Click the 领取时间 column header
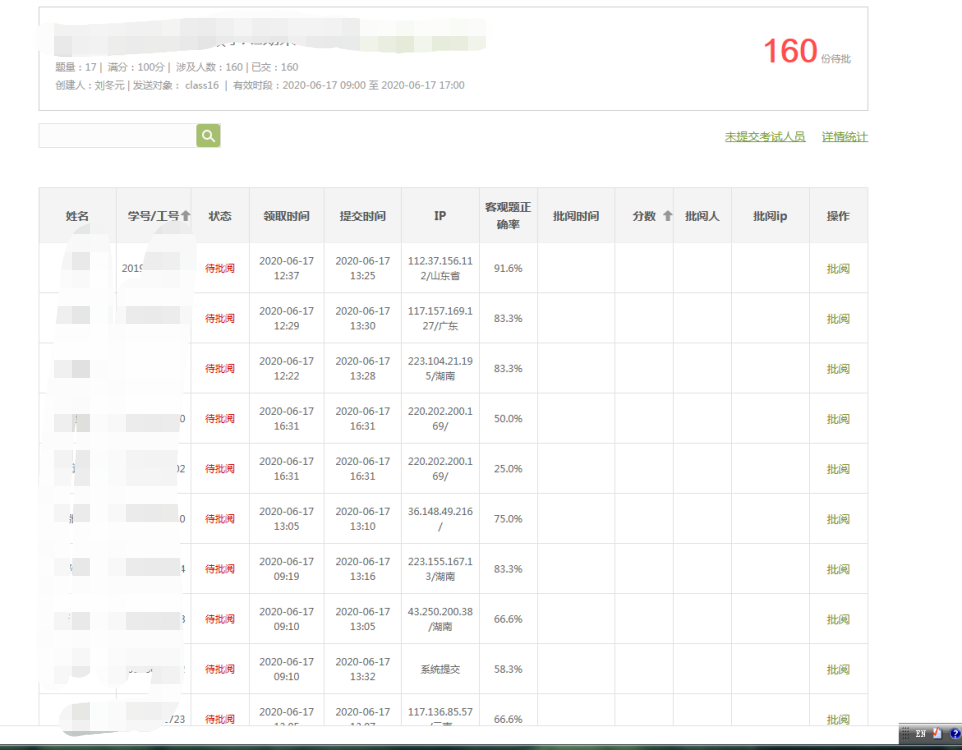The image size is (962, 750). [287, 215]
